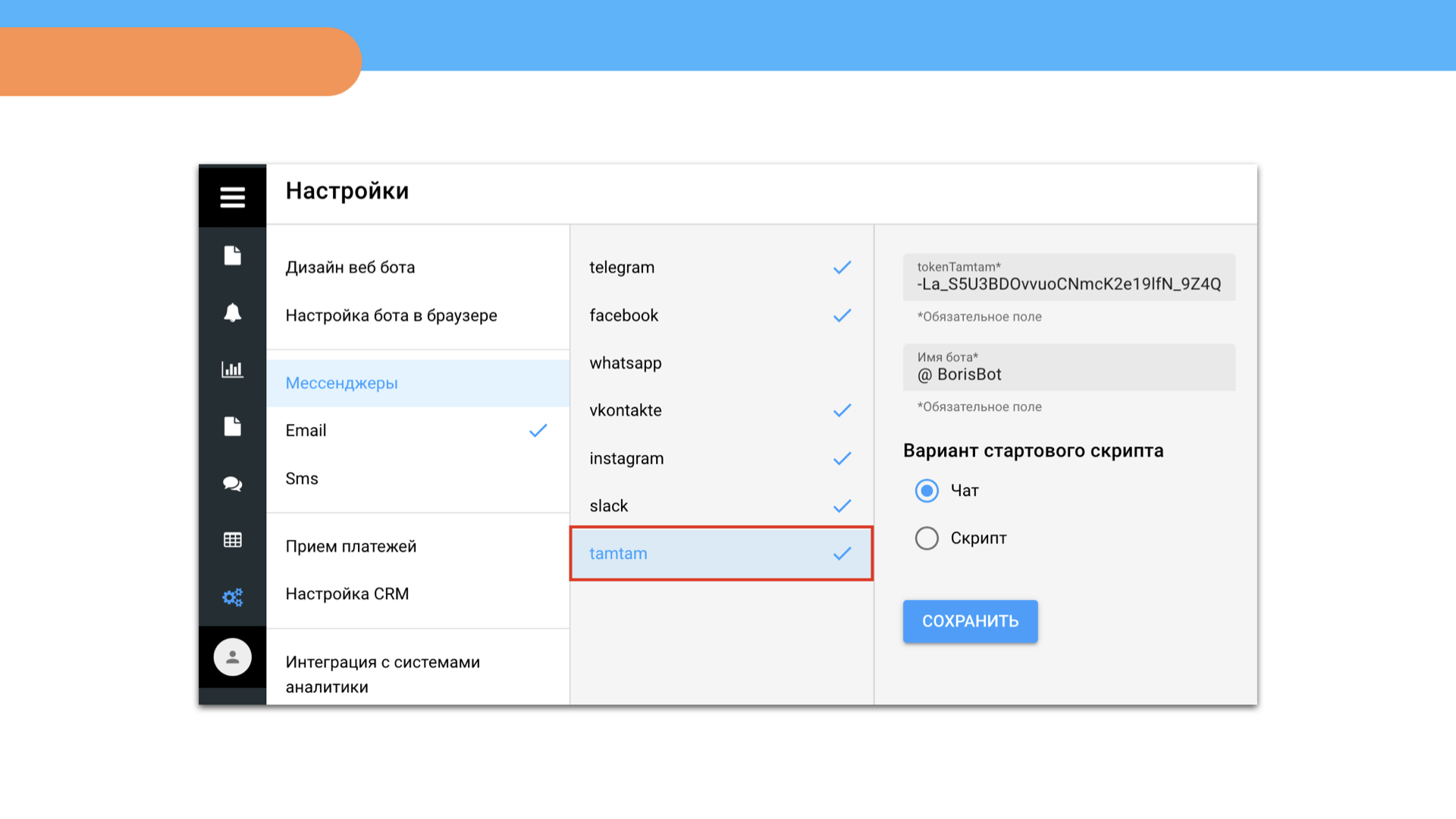The image size is (1456, 819).
Task: Open Настройка бота в браузере
Action: pyautogui.click(x=418, y=315)
